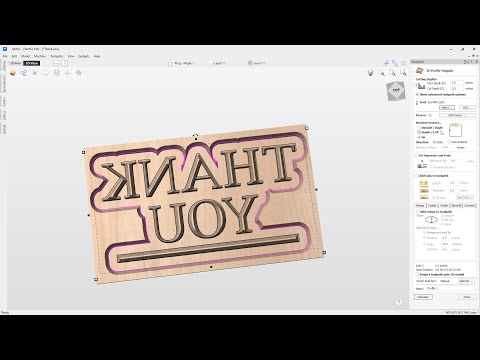Open the Gadgets menu
The image size is (480, 360).
click(84, 56)
